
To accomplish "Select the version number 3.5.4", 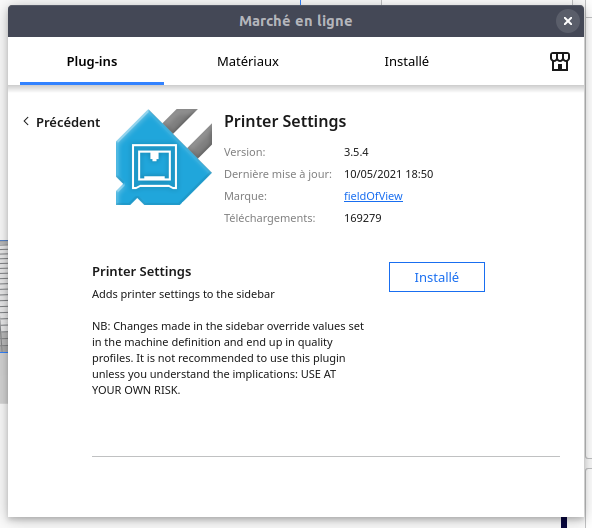I will tap(356, 152).
